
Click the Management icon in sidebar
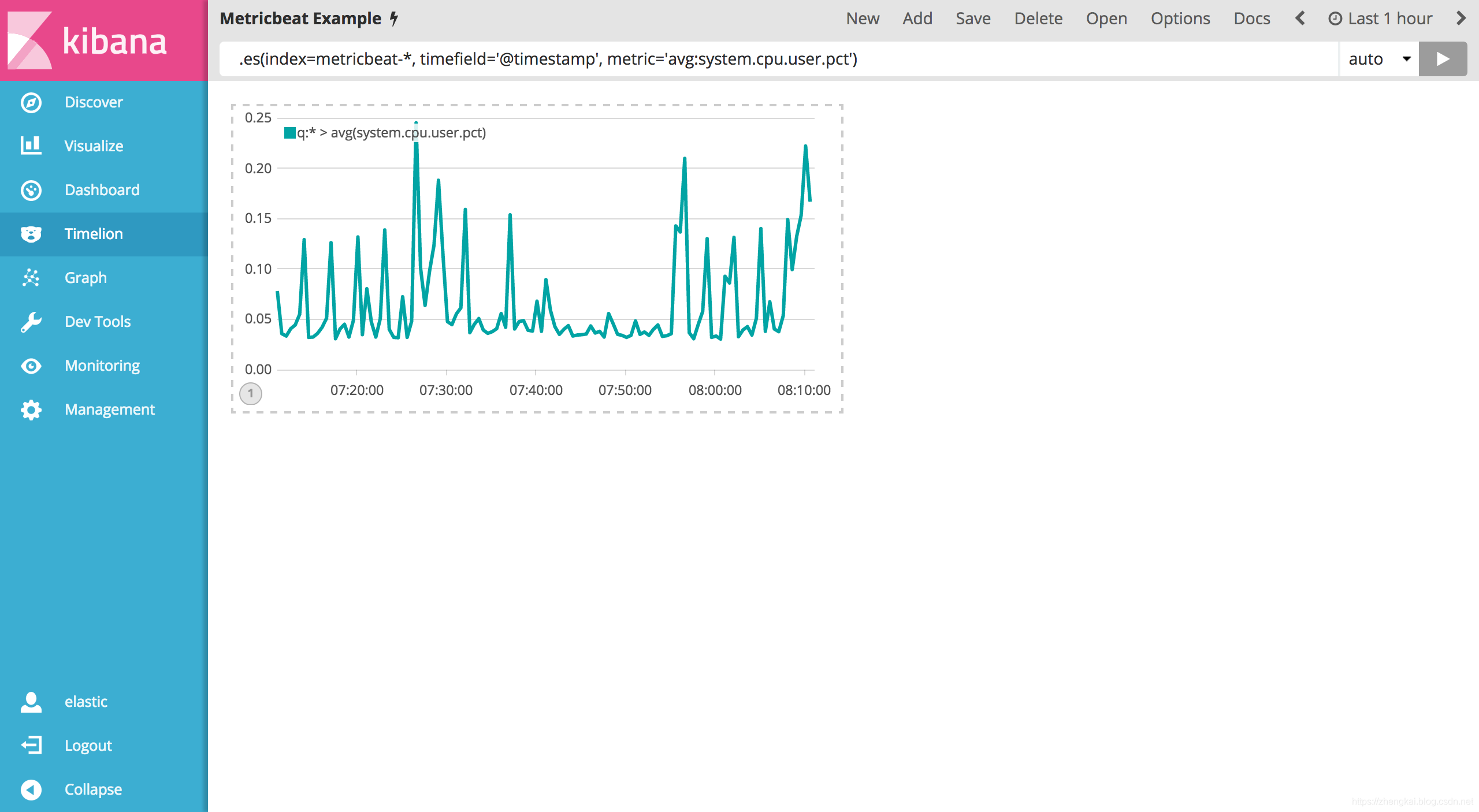click(x=30, y=409)
